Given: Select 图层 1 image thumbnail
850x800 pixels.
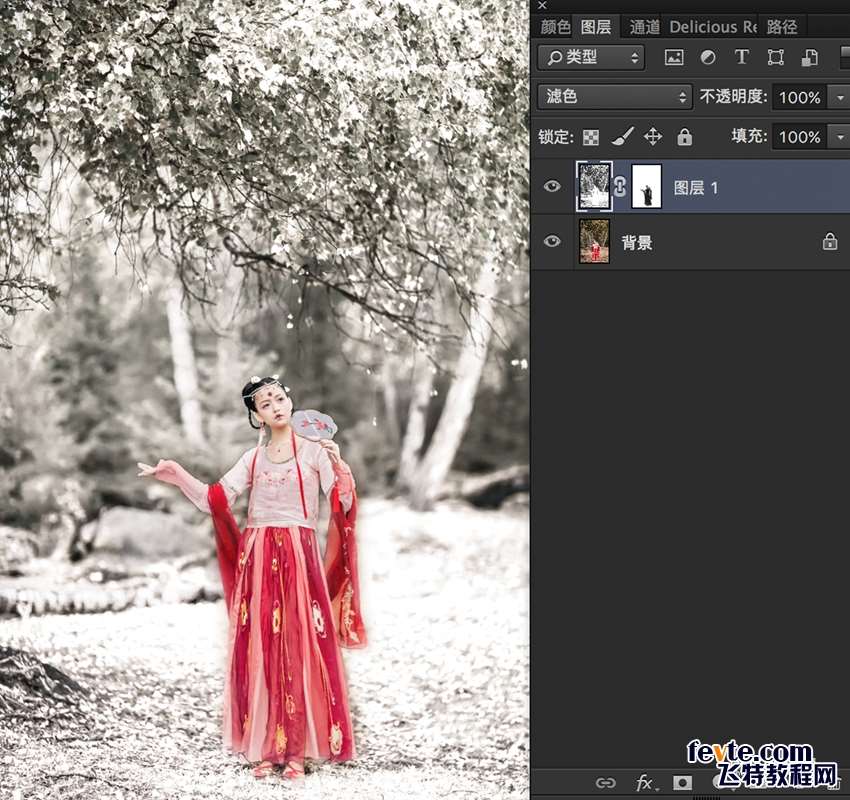Looking at the screenshot, I should point(594,186).
